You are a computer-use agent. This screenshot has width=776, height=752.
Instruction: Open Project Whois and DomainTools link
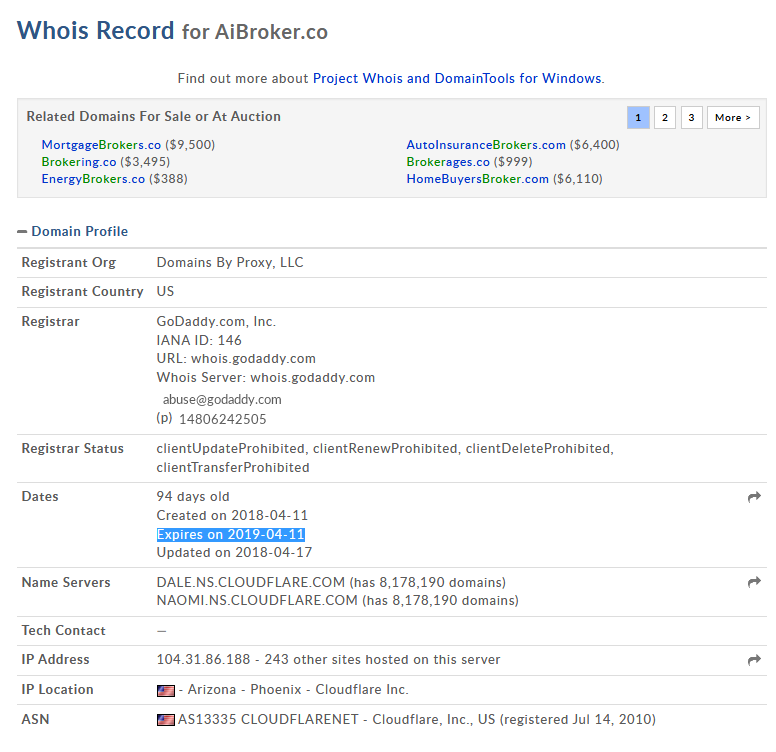point(457,78)
